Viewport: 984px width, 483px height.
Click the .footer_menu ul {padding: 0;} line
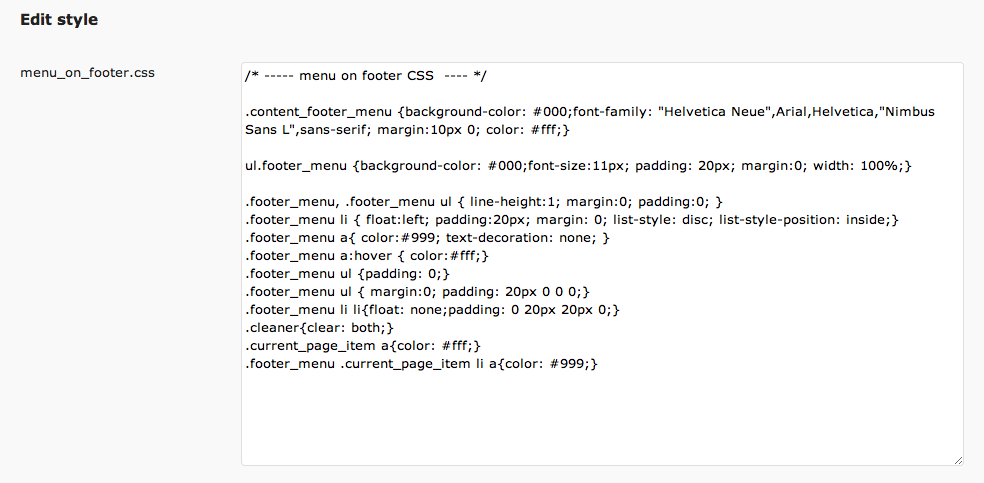point(348,274)
